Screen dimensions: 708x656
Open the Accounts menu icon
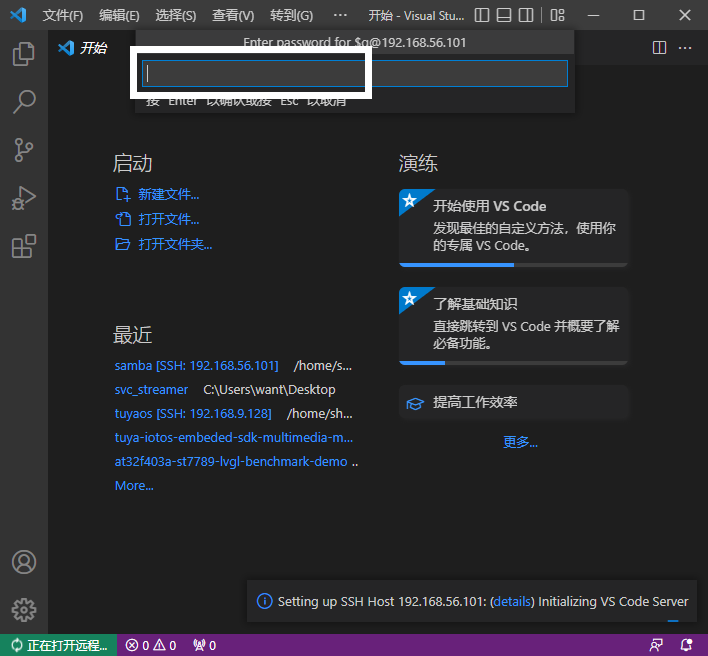[23, 562]
